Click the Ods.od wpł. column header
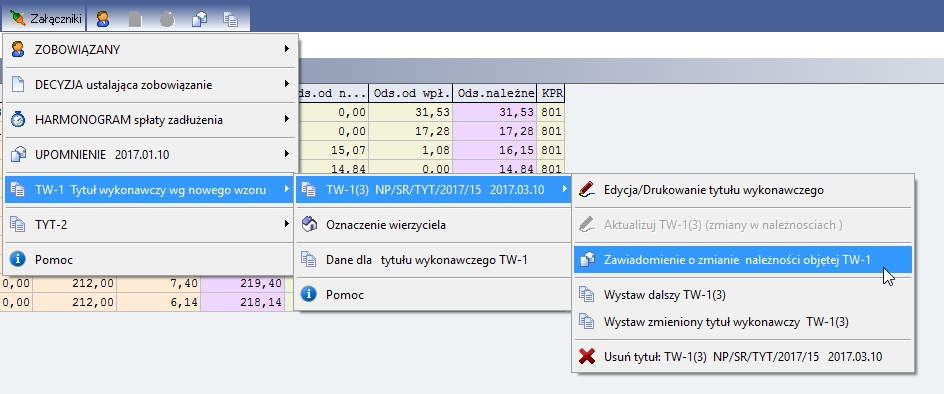The image size is (944, 394). coord(411,93)
